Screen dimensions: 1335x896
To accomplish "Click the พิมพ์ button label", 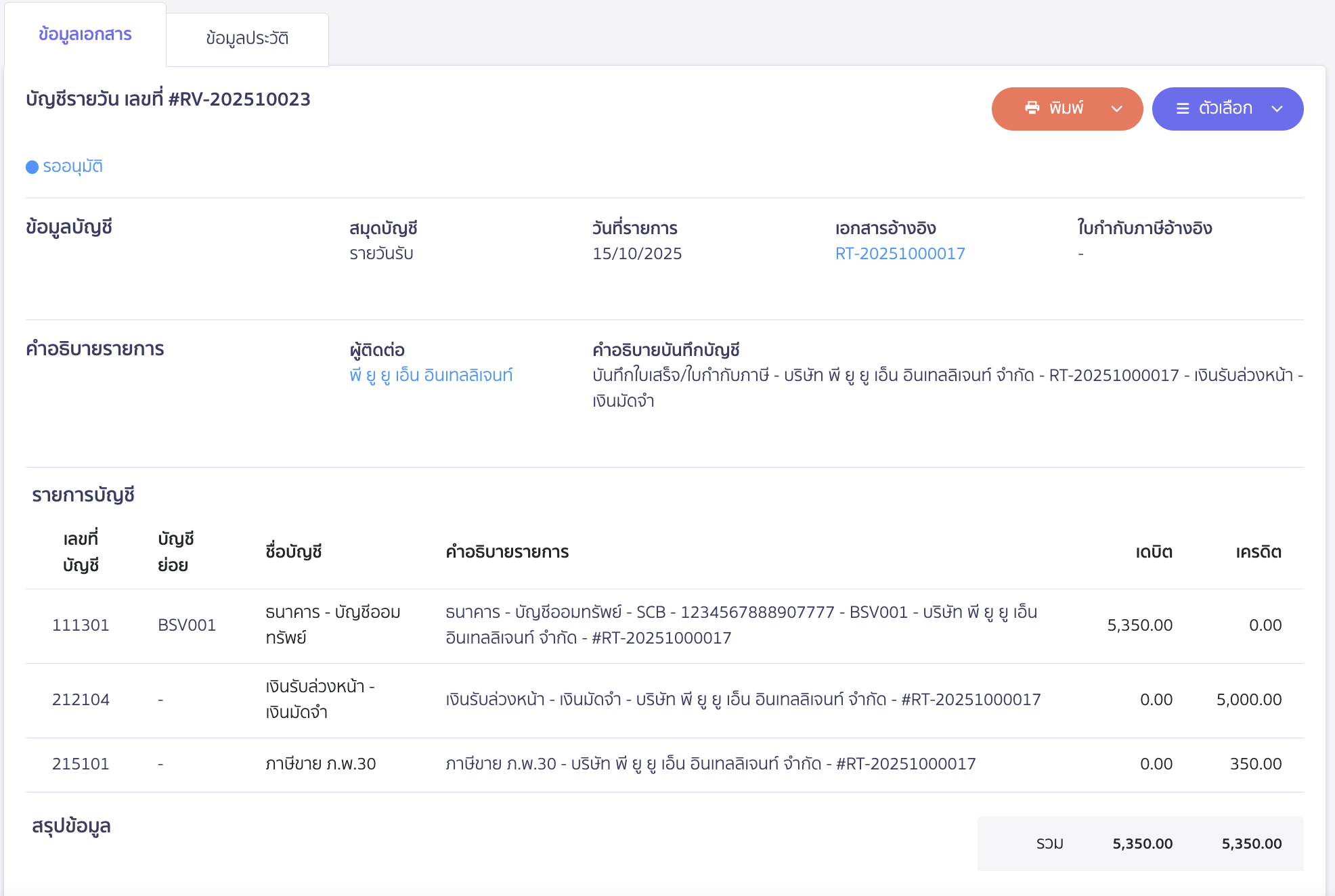I will 1066,108.
